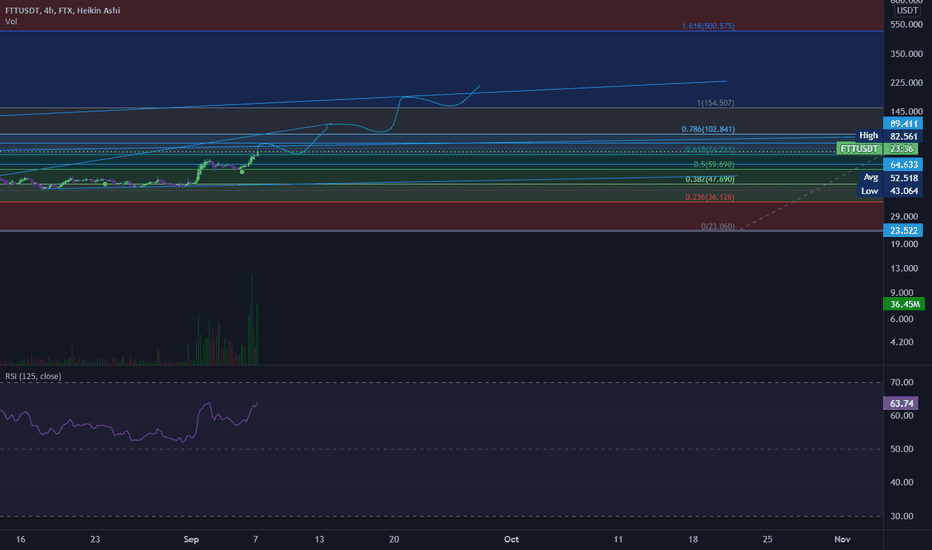Click the green FTTUSDT symbol price tag
The height and width of the screenshot is (550, 932).
tap(859, 149)
